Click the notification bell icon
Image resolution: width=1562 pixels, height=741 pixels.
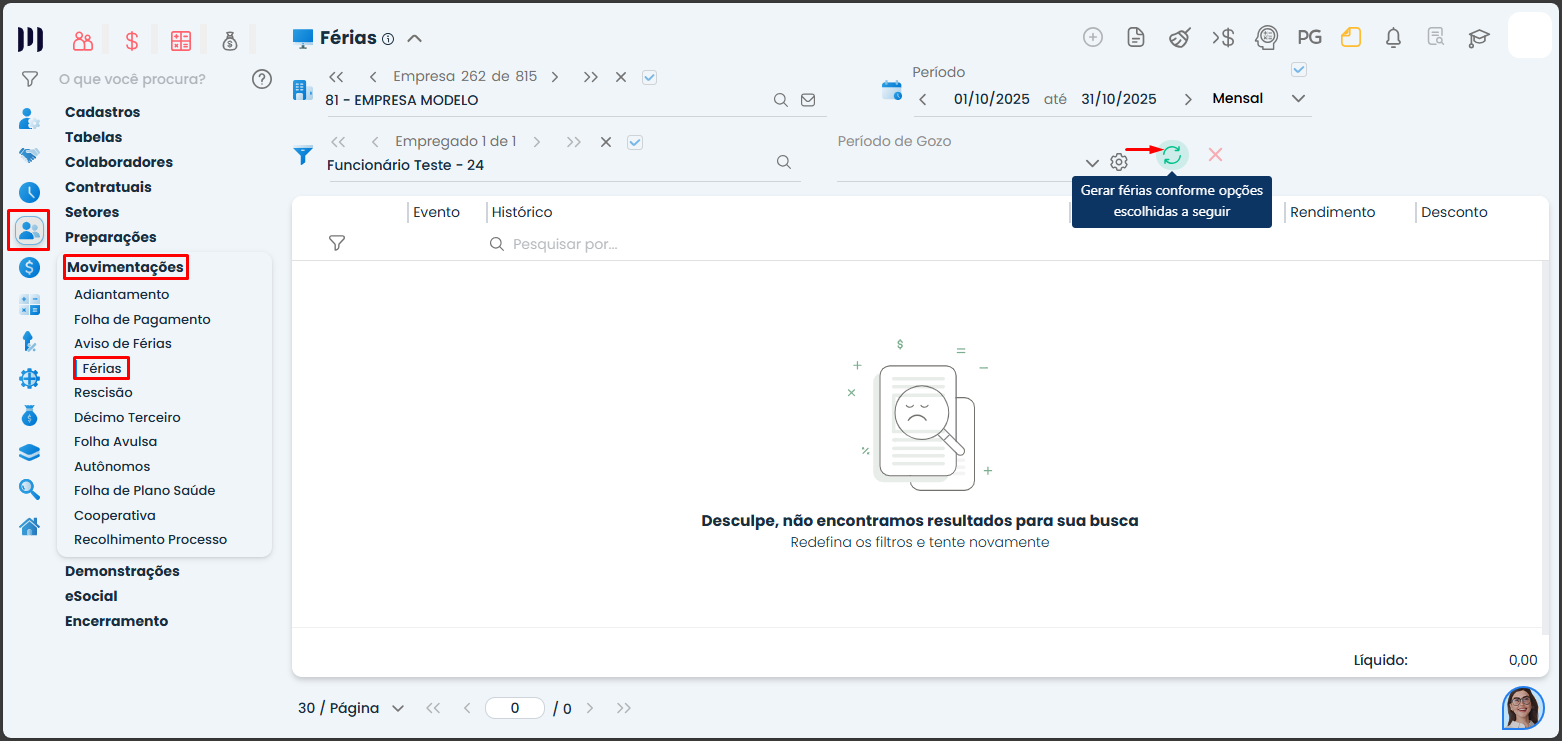[x=1393, y=38]
